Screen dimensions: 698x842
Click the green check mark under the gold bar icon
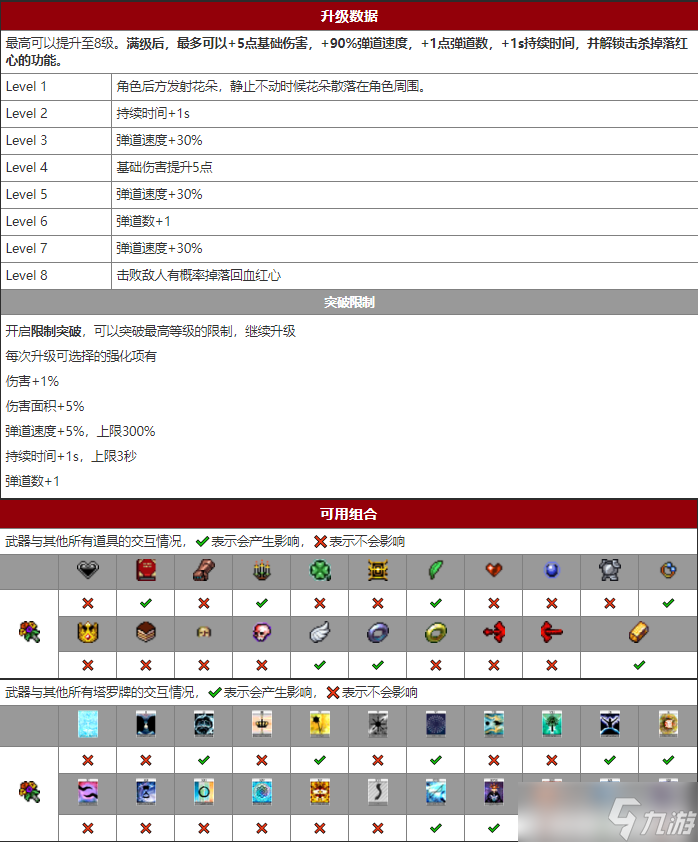click(x=639, y=665)
